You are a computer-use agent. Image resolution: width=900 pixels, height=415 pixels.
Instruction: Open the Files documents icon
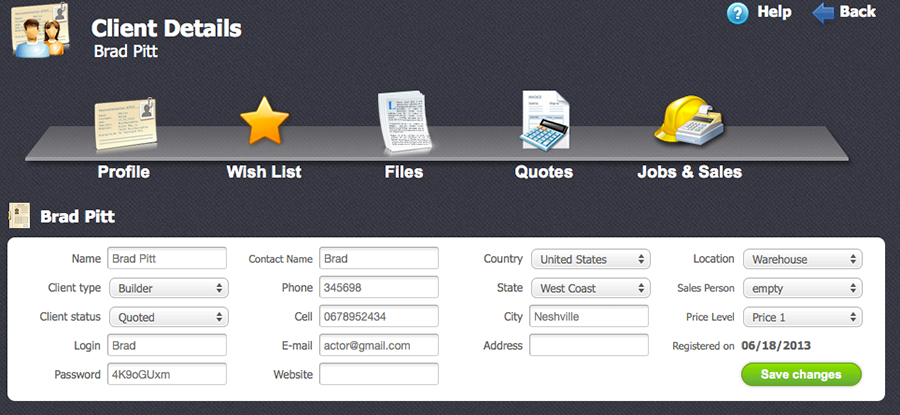(x=404, y=122)
